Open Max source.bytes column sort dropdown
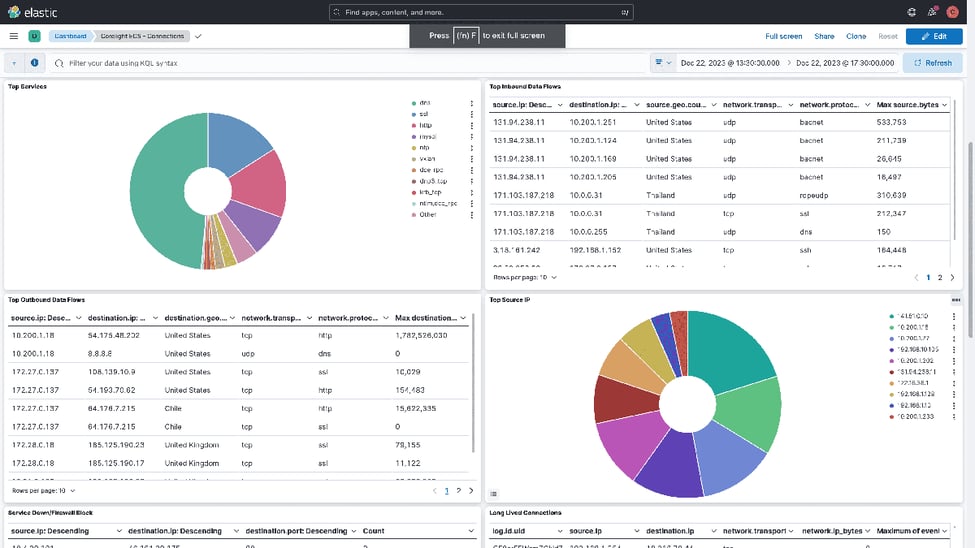This screenshot has height=548, width=975. pos(944,104)
